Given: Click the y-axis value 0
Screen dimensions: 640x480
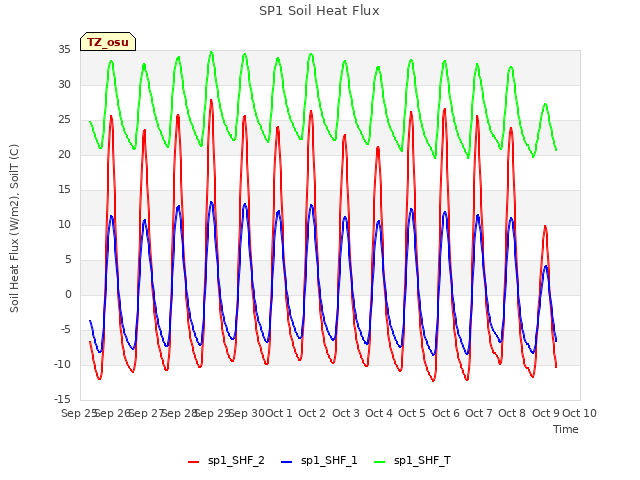Looking at the screenshot, I should (x=68, y=295).
